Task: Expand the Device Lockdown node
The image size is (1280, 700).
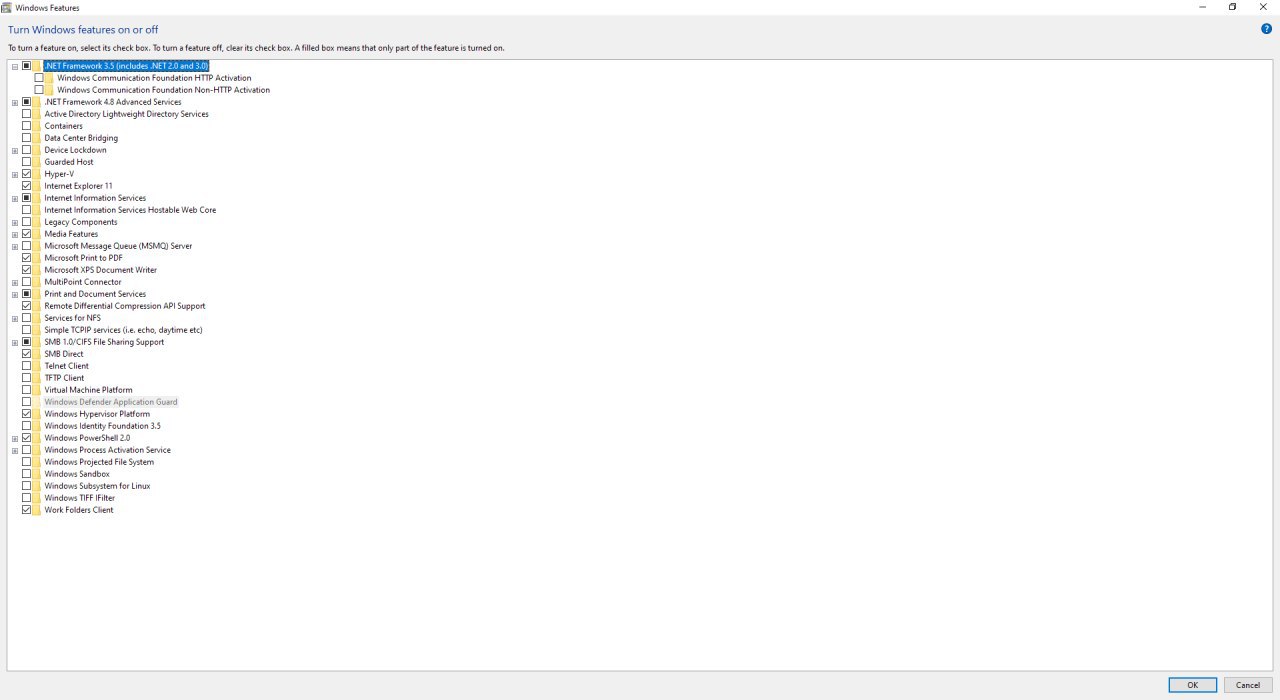Action: [x=15, y=150]
